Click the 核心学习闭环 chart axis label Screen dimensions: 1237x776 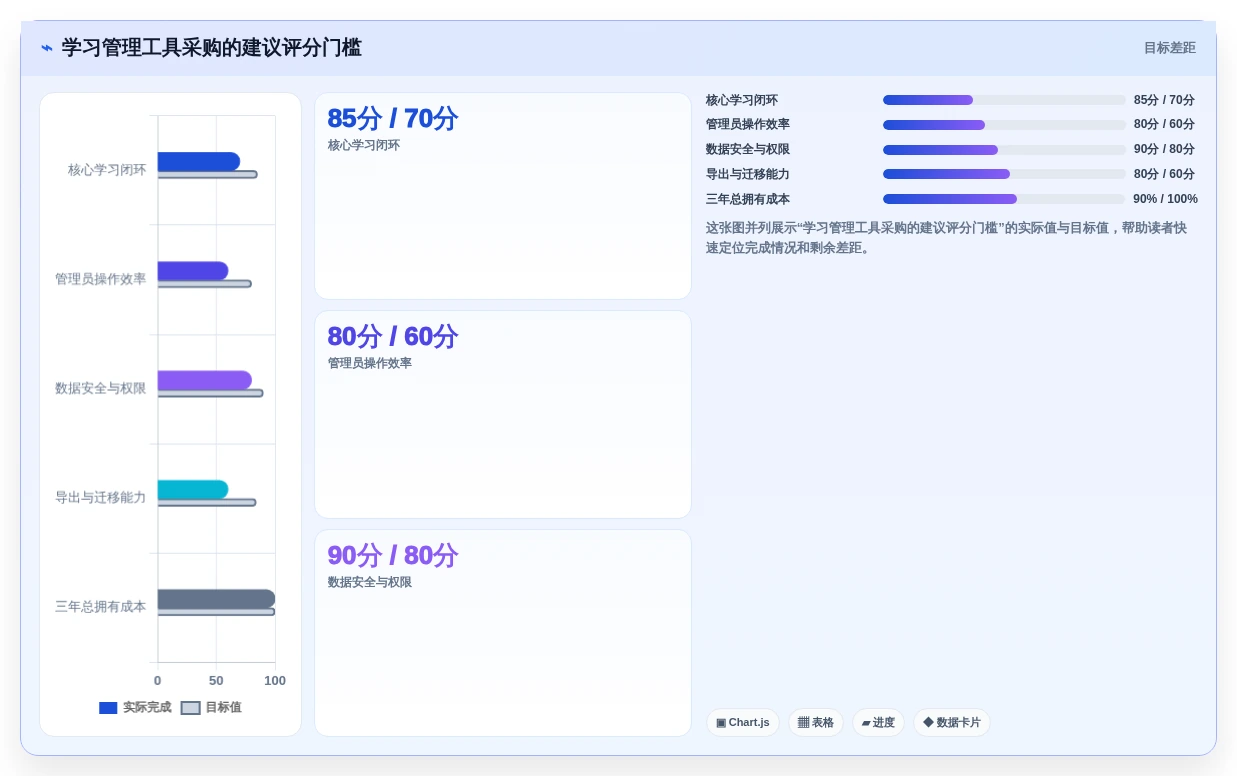pos(107,170)
